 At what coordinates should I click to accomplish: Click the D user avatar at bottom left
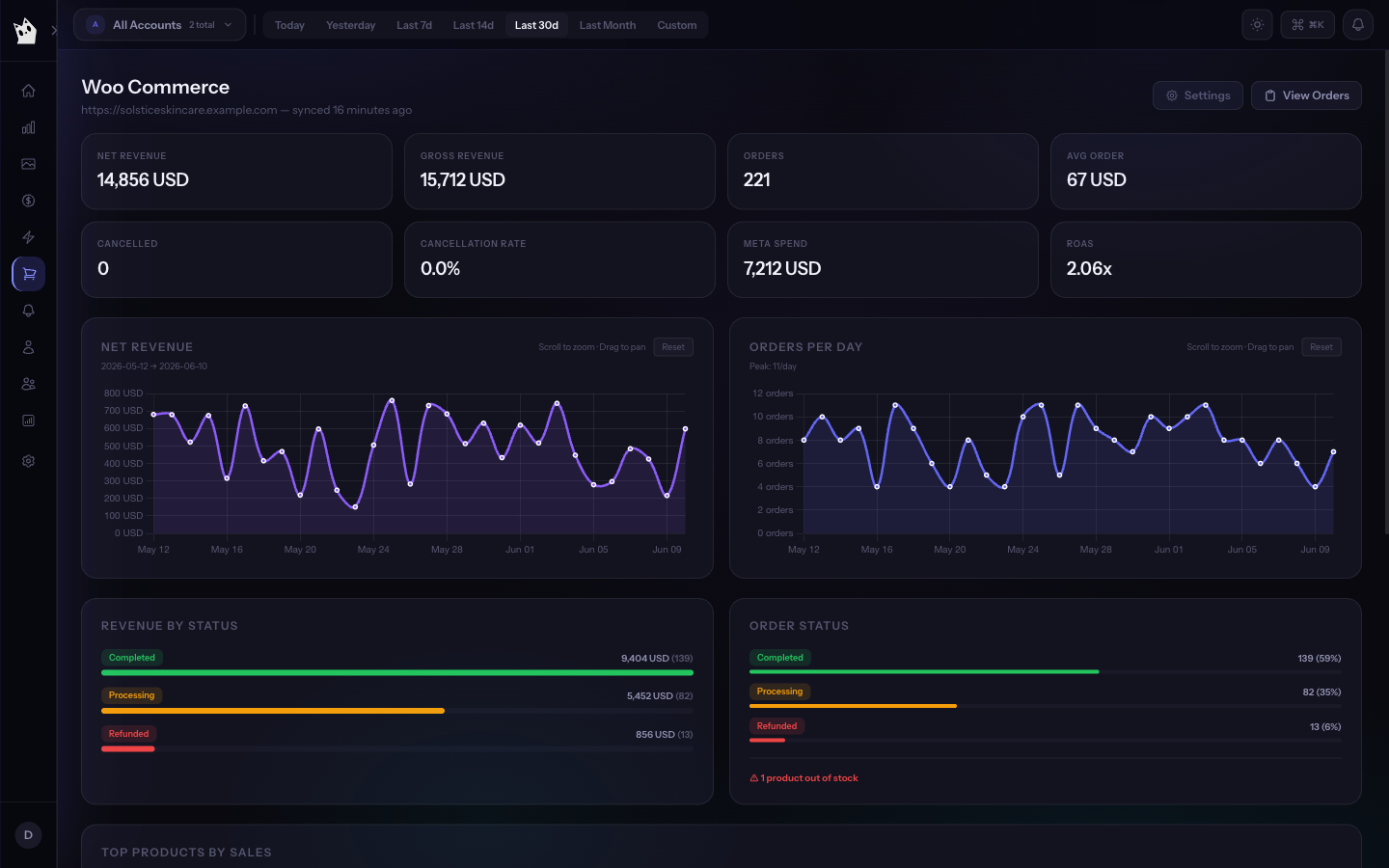(28, 835)
